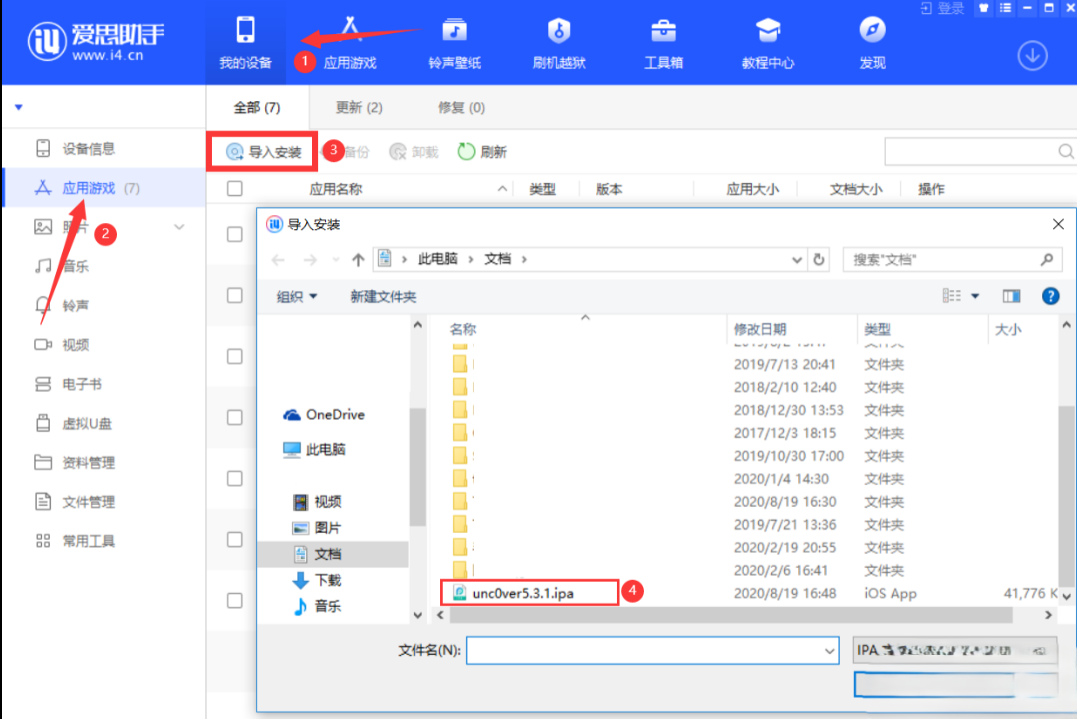Image resolution: width=1077 pixels, height=719 pixels.
Task: Open the Apps & Games (应用游戏) top tab
Action: point(350,43)
